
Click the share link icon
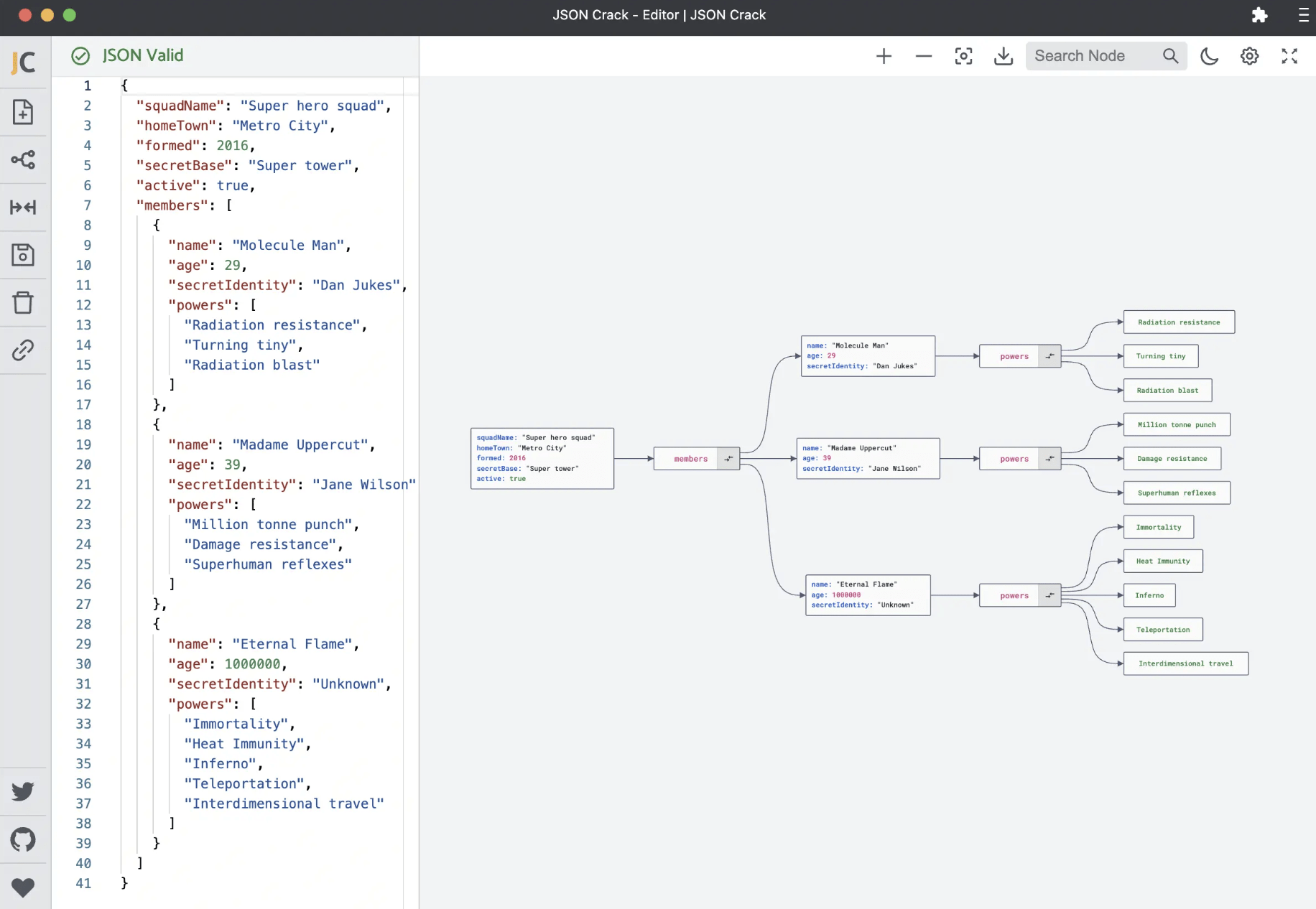point(23,350)
